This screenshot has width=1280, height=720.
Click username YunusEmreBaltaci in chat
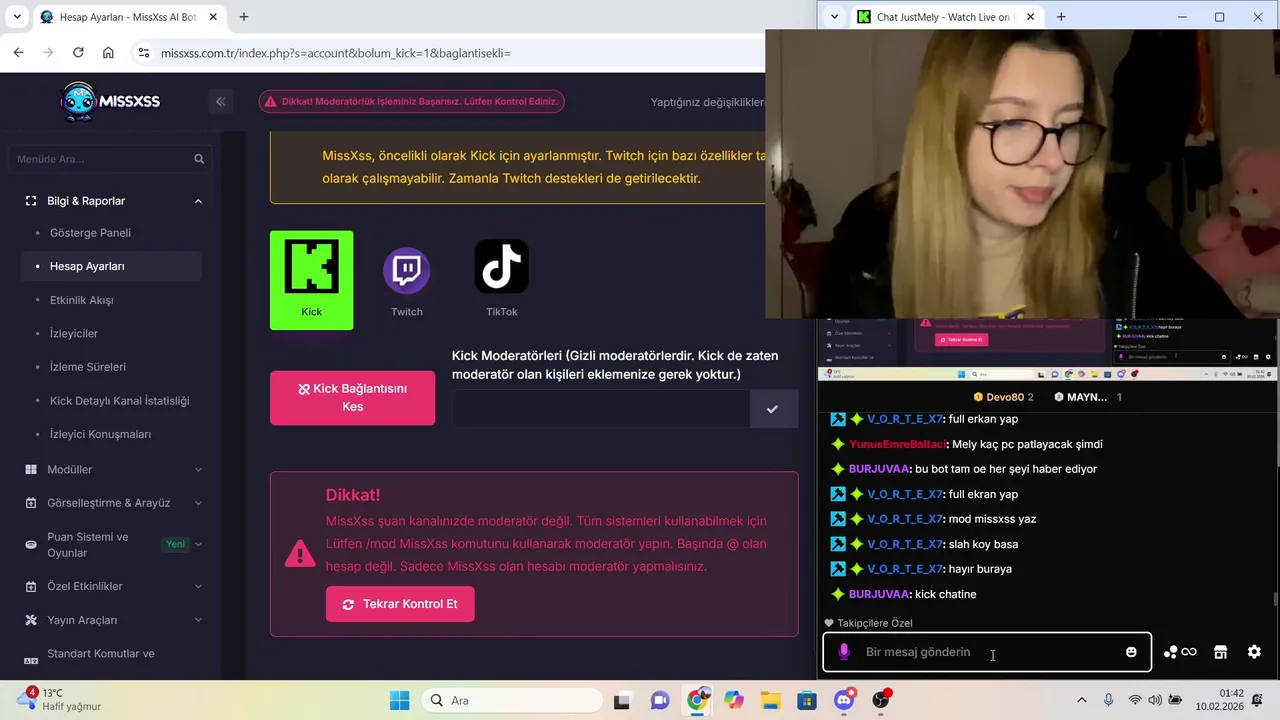(x=897, y=444)
